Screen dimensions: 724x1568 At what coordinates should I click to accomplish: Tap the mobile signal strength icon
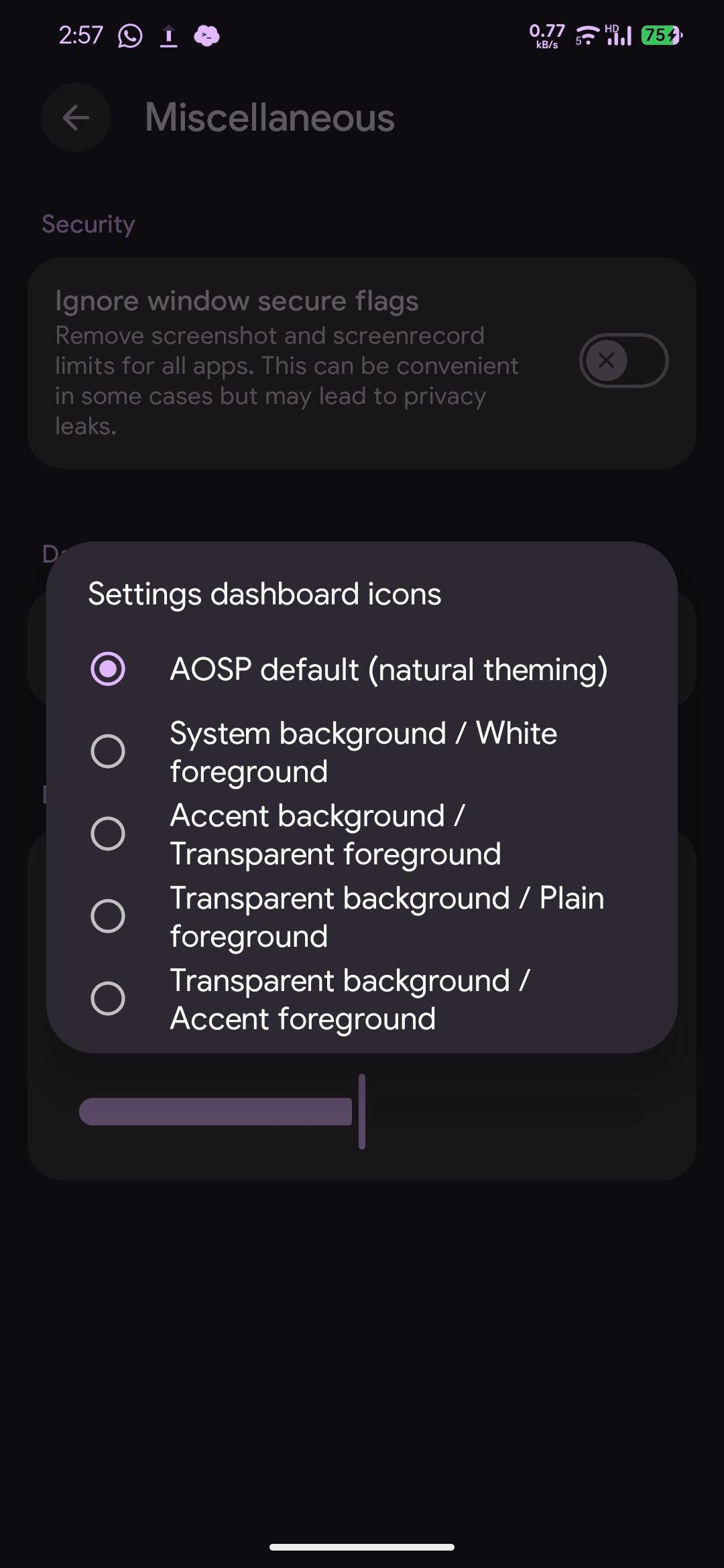pyautogui.click(x=619, y=35)
